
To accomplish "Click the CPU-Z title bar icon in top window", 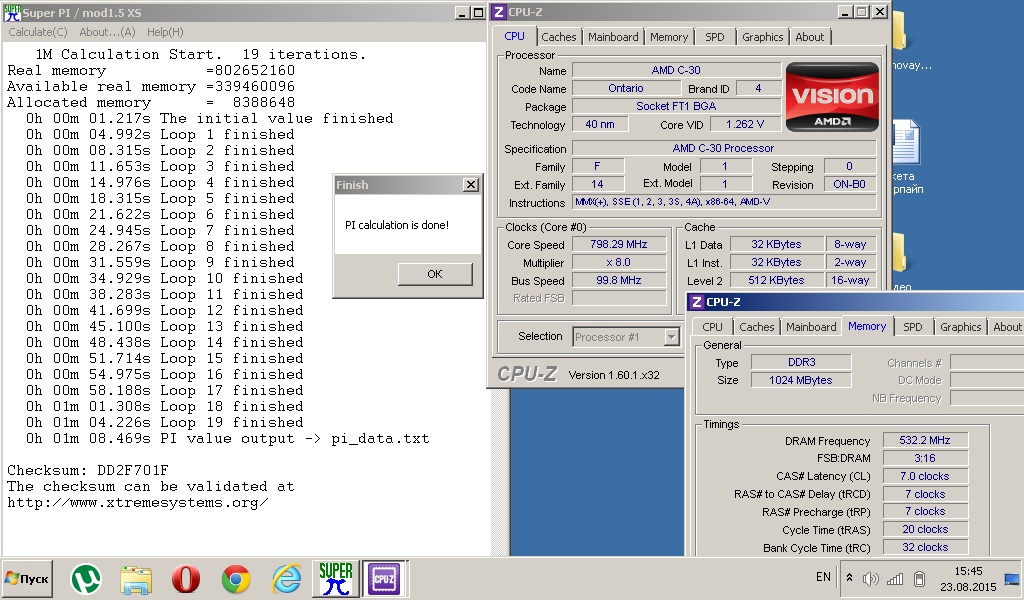I will tap(499, 12).
